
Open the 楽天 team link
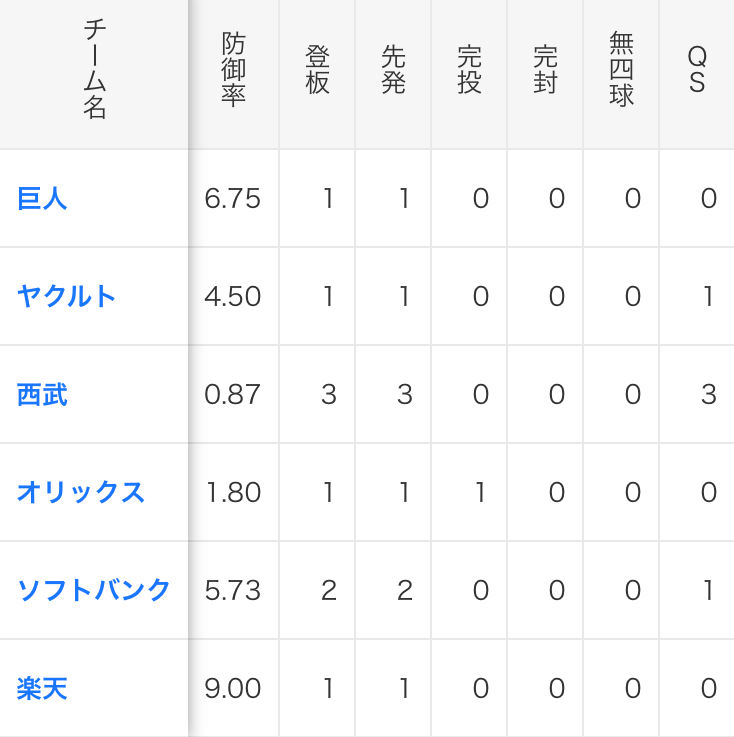(42, 688)
